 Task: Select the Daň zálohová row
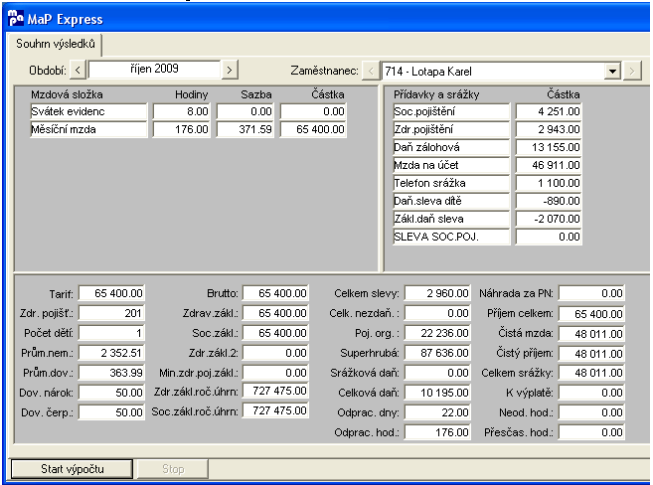click(451, 147)
